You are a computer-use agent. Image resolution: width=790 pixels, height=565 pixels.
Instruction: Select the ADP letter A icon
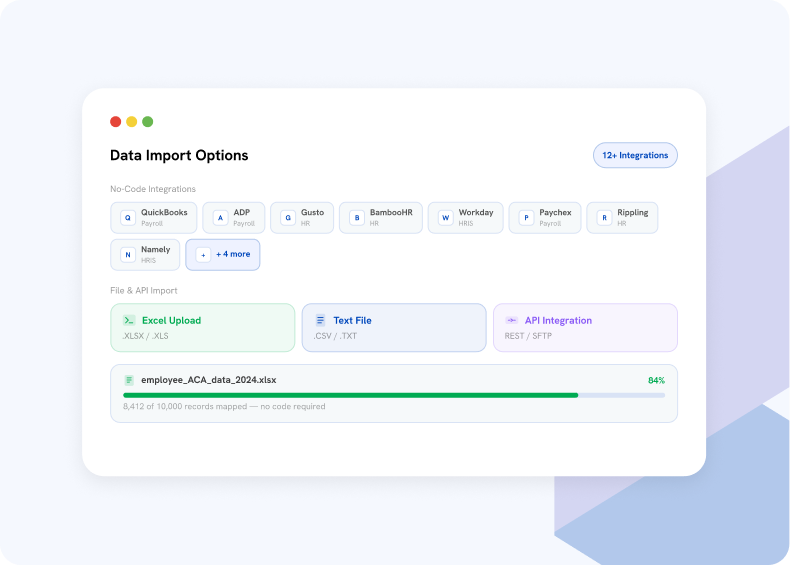(x=220, y=218)
